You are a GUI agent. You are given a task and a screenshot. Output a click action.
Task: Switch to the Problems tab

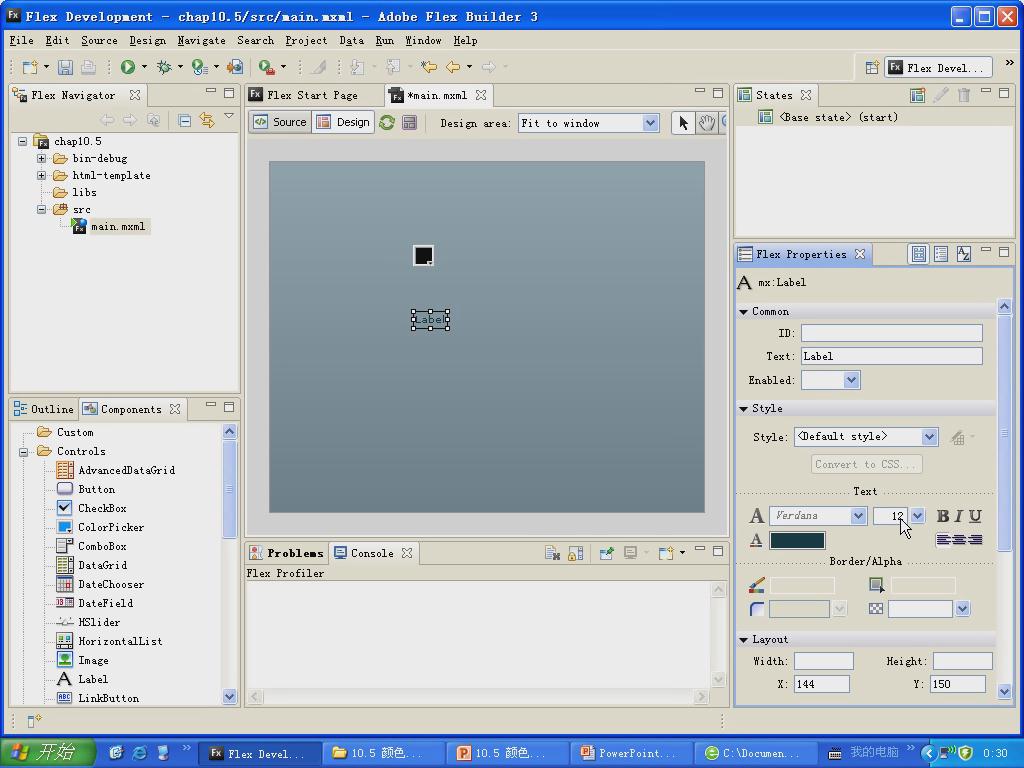[287, 553]
